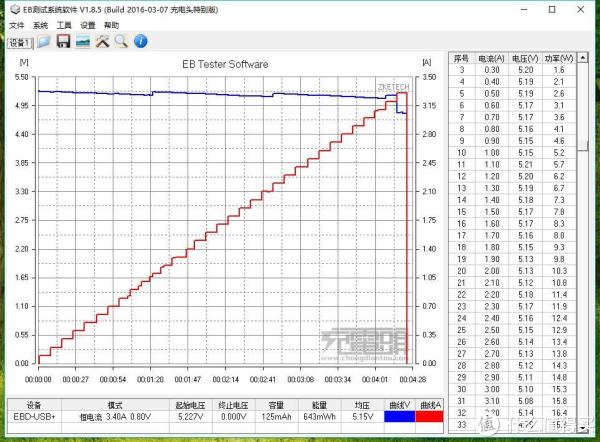Open the 设置 menu
Viewport: 600px width, 442px height.
point(88,24)
